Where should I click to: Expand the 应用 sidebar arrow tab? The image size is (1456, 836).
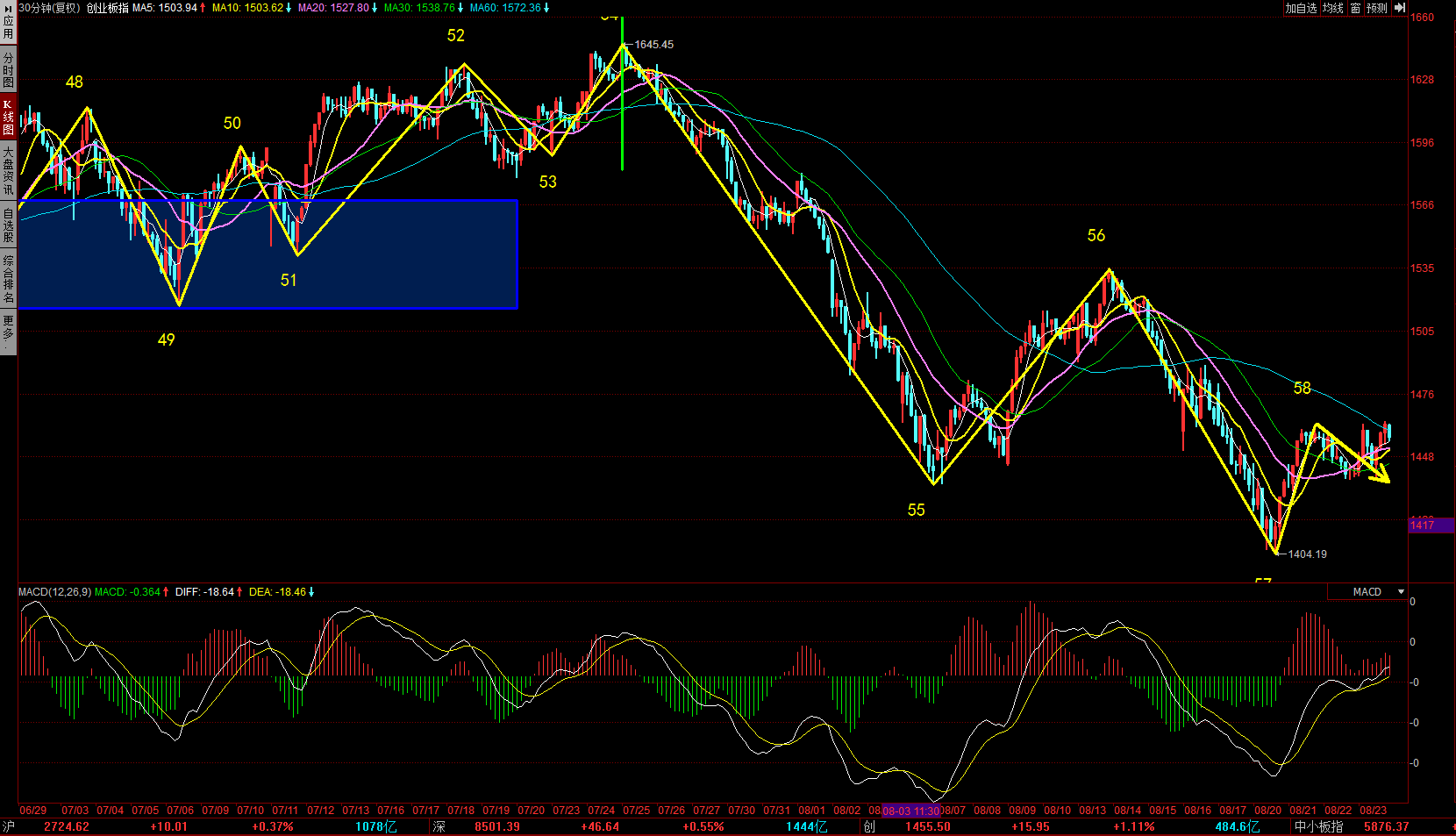(8, 26)
